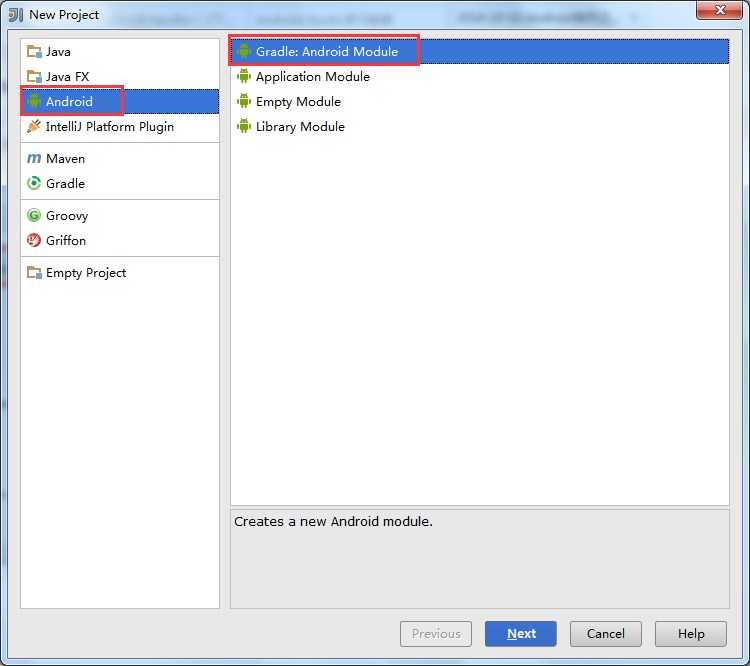Select Gradle: Android Module template
This screenshot has height=666, width=750.
[x=480, y=51]
